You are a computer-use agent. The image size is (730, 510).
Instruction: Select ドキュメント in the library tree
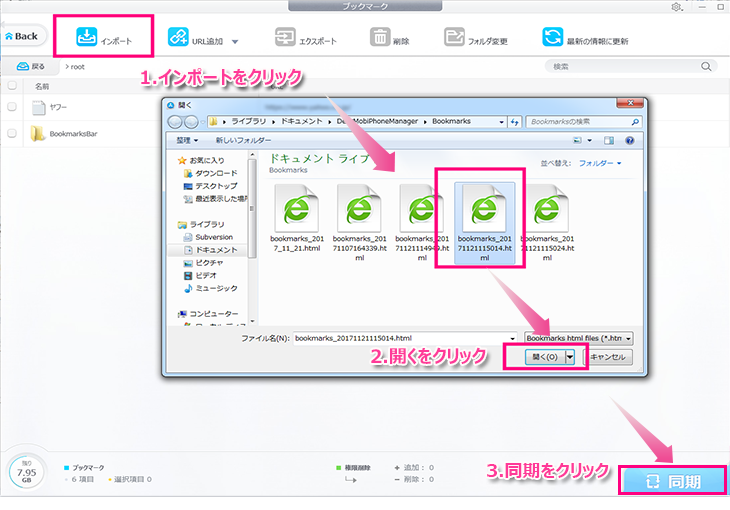(215, 249)
